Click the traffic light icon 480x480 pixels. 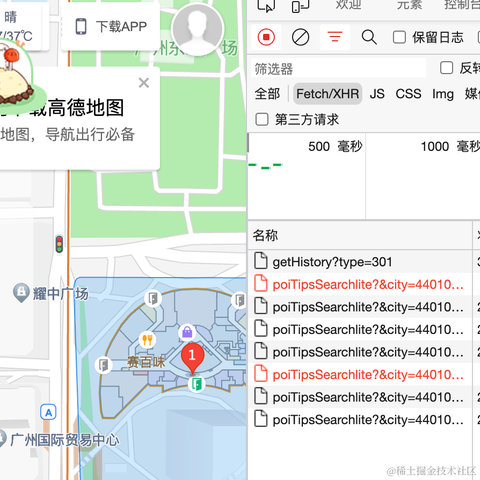coord(59,244)
